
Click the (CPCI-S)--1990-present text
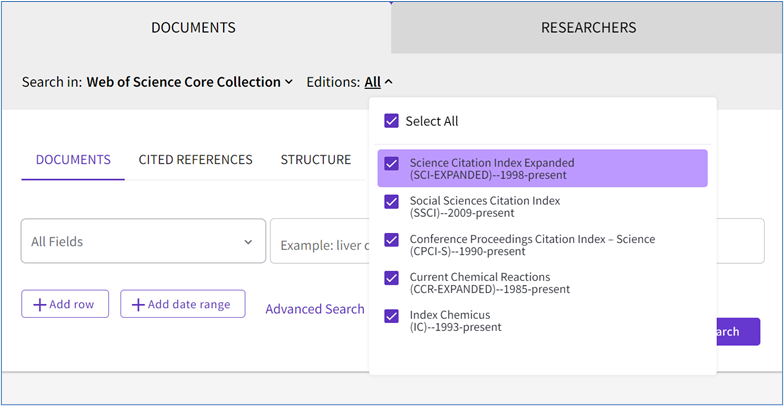pos(468,252)
